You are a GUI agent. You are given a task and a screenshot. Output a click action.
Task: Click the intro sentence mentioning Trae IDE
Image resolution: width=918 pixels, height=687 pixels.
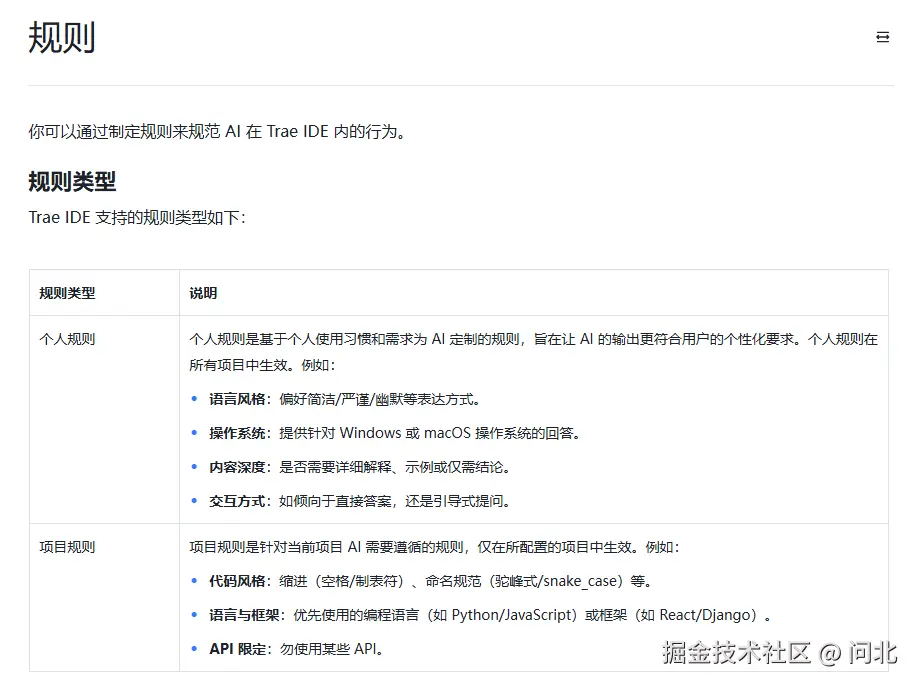(x=216, y=131)
